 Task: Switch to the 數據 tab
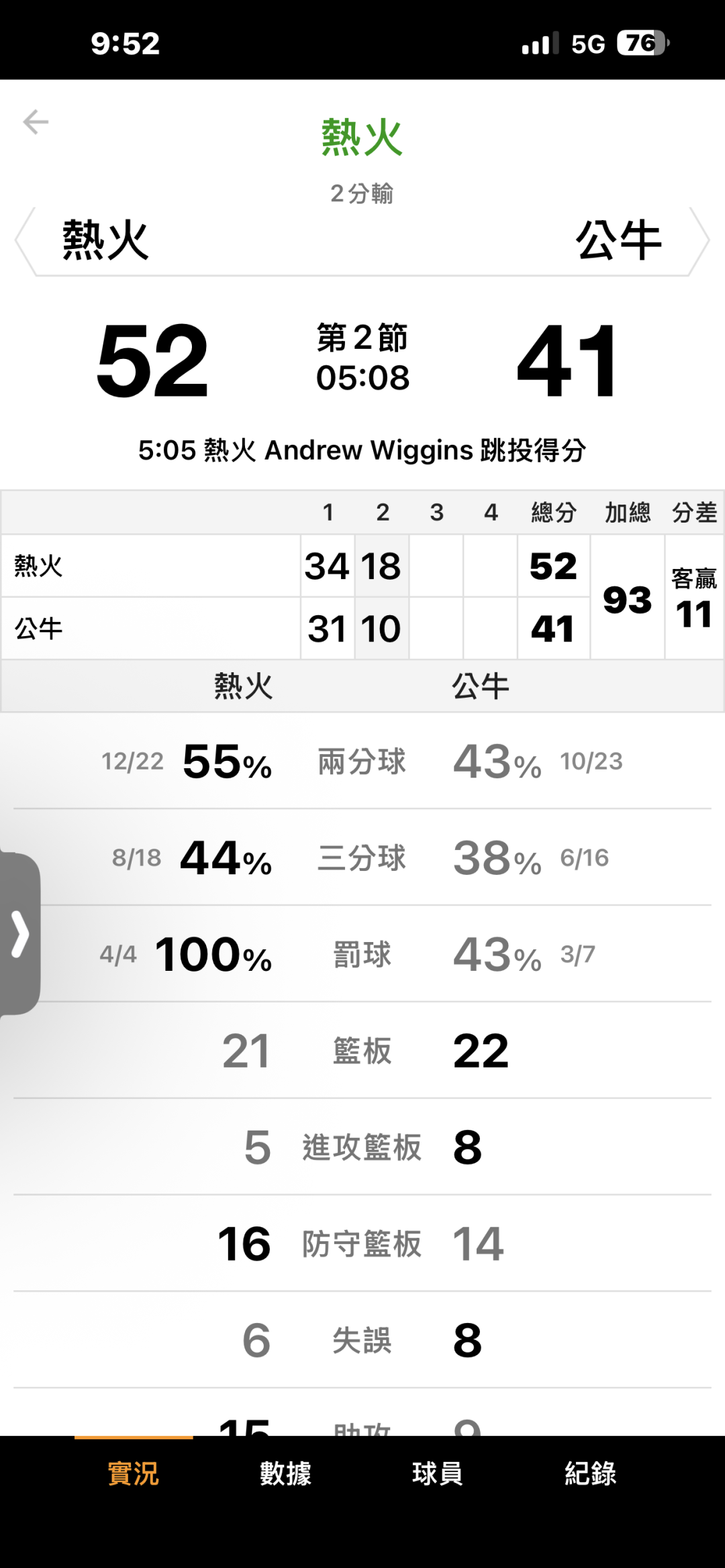[x=285, y=1474]
